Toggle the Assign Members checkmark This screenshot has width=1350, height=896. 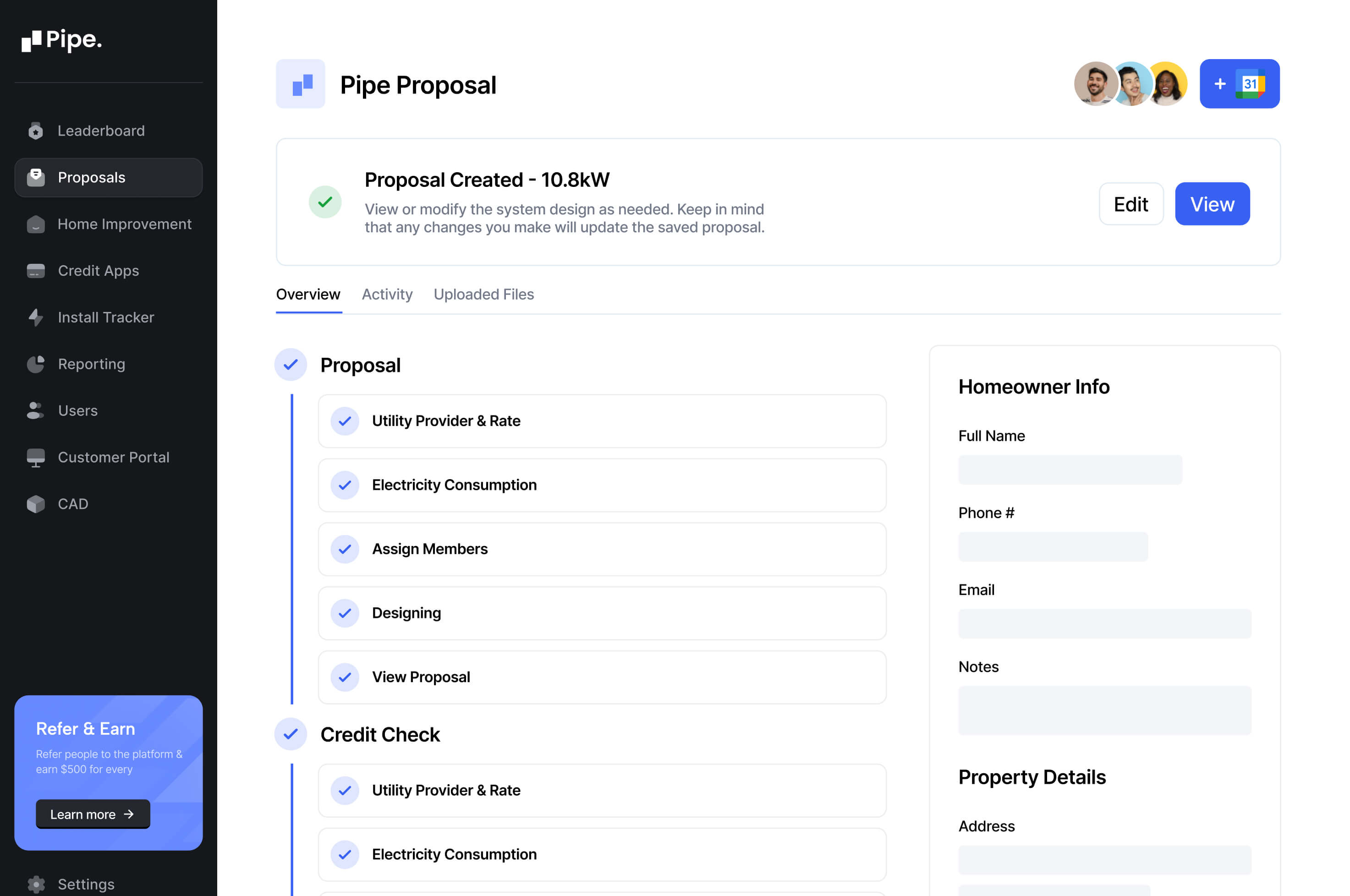(x=345, y=549)
